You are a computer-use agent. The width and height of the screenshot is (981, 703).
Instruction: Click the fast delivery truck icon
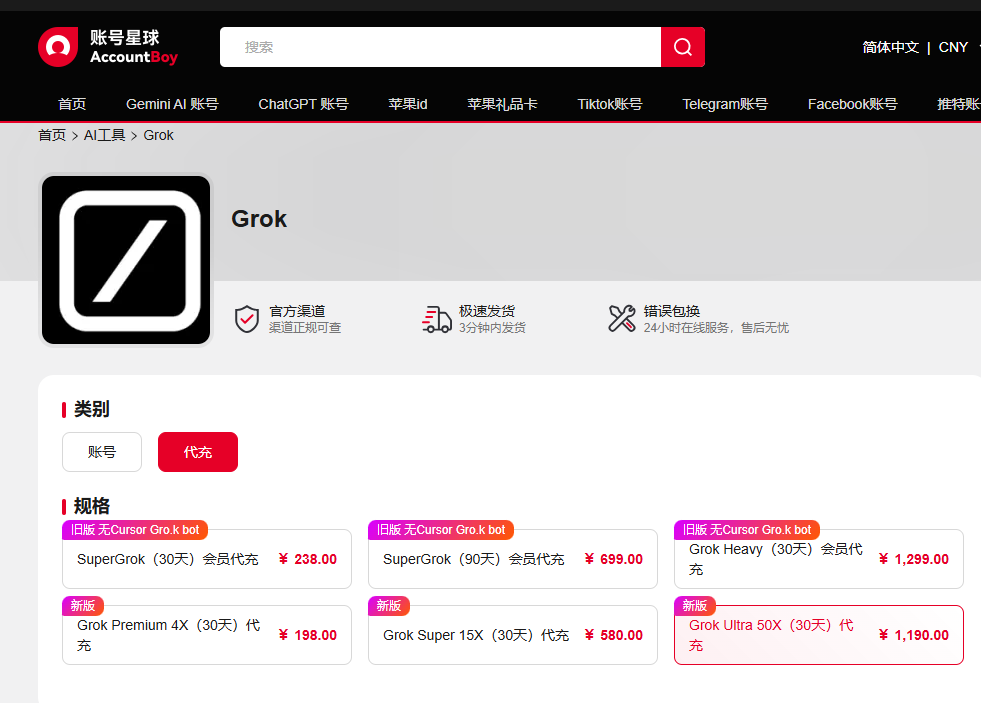pyautogui.click(x=437, y=319)
